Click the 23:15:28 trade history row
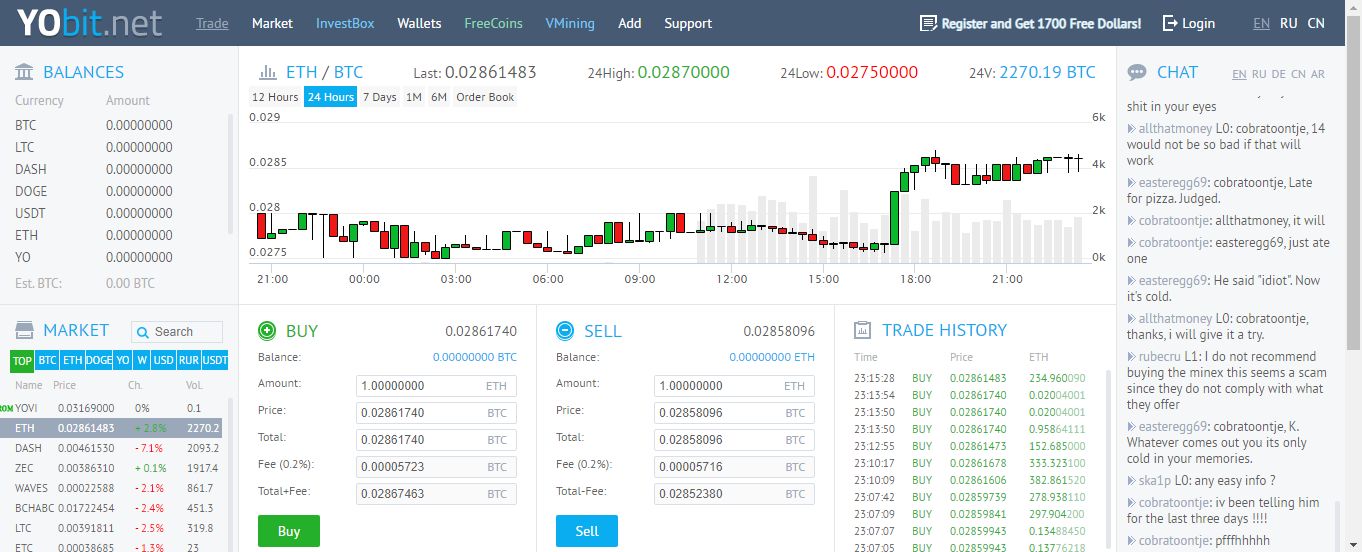The image size is (1362, 552). [968, 378]
